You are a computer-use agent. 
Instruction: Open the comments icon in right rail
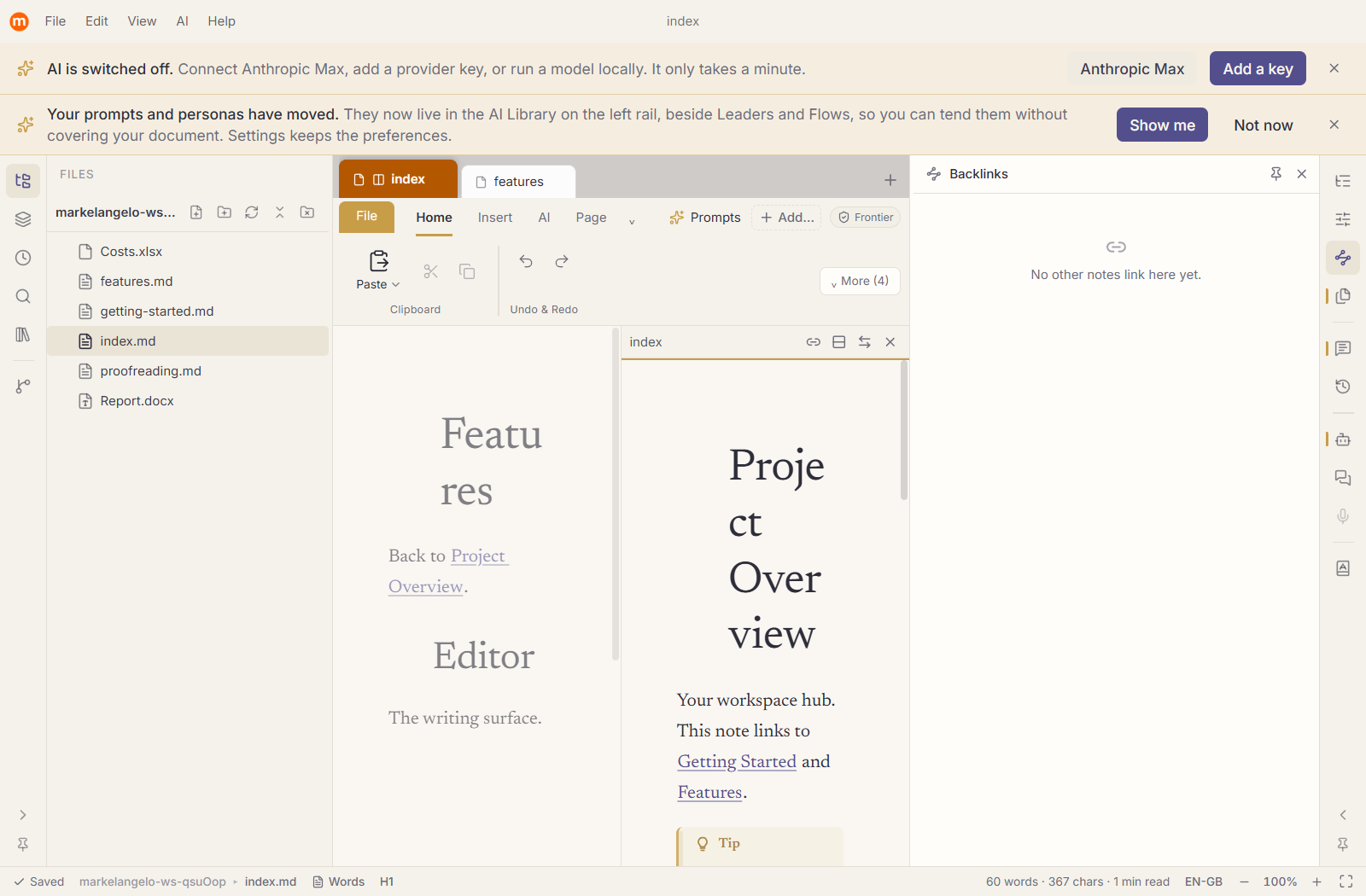(1343, 348)
